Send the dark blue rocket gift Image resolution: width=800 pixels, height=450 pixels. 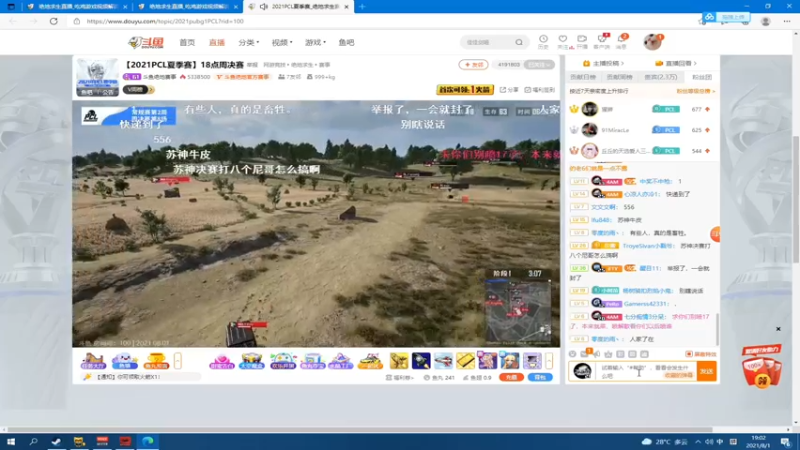click(x=421, y=361)
